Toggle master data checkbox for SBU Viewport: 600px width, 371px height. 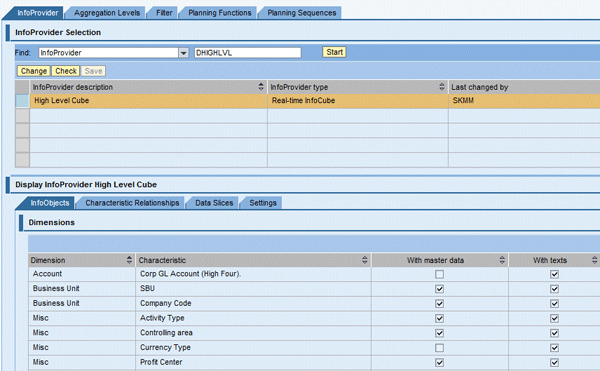point(439,289)
